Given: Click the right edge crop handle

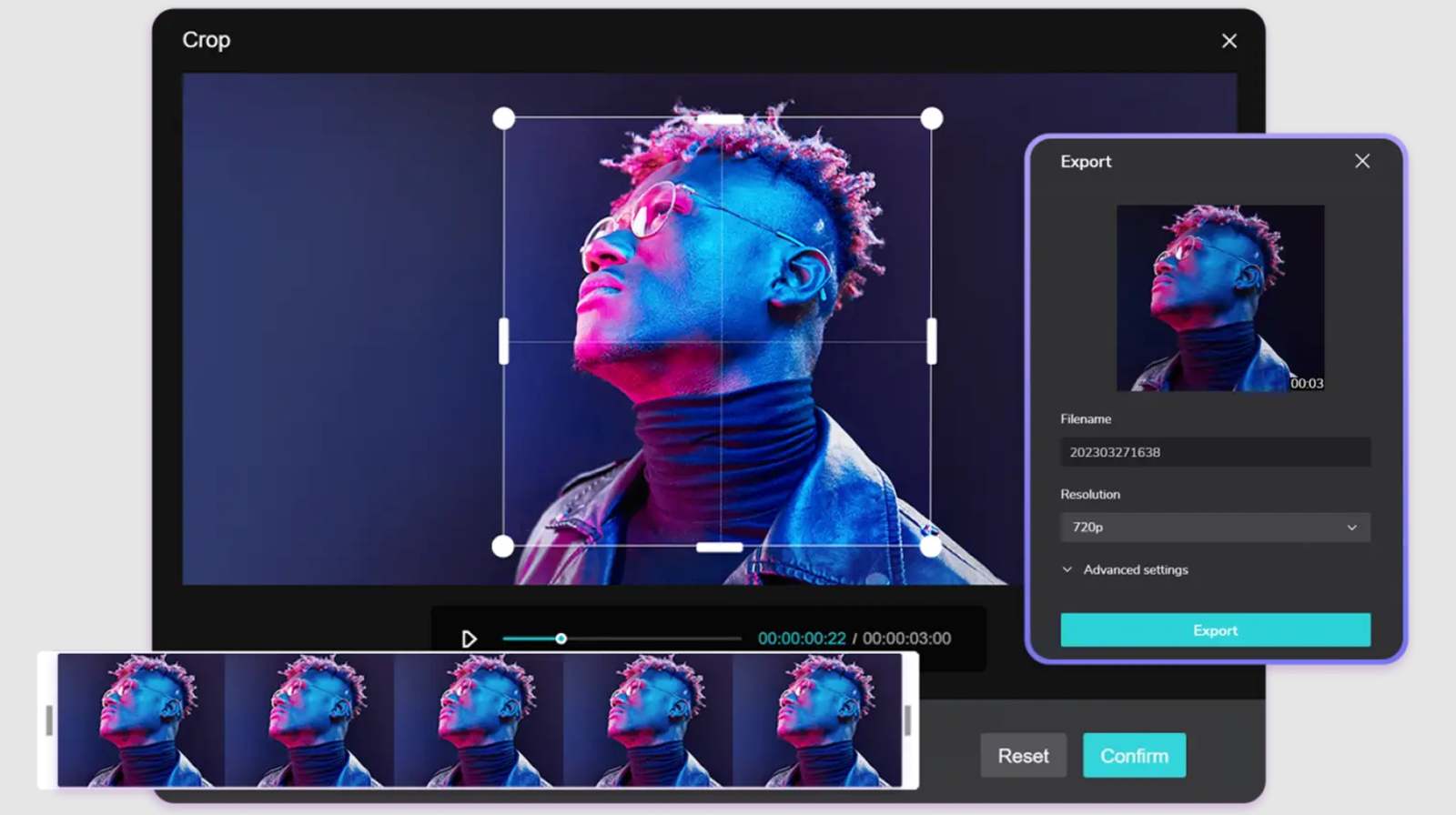Looking at the screenshot, I should pyautogui.click(x=931, y=341).
